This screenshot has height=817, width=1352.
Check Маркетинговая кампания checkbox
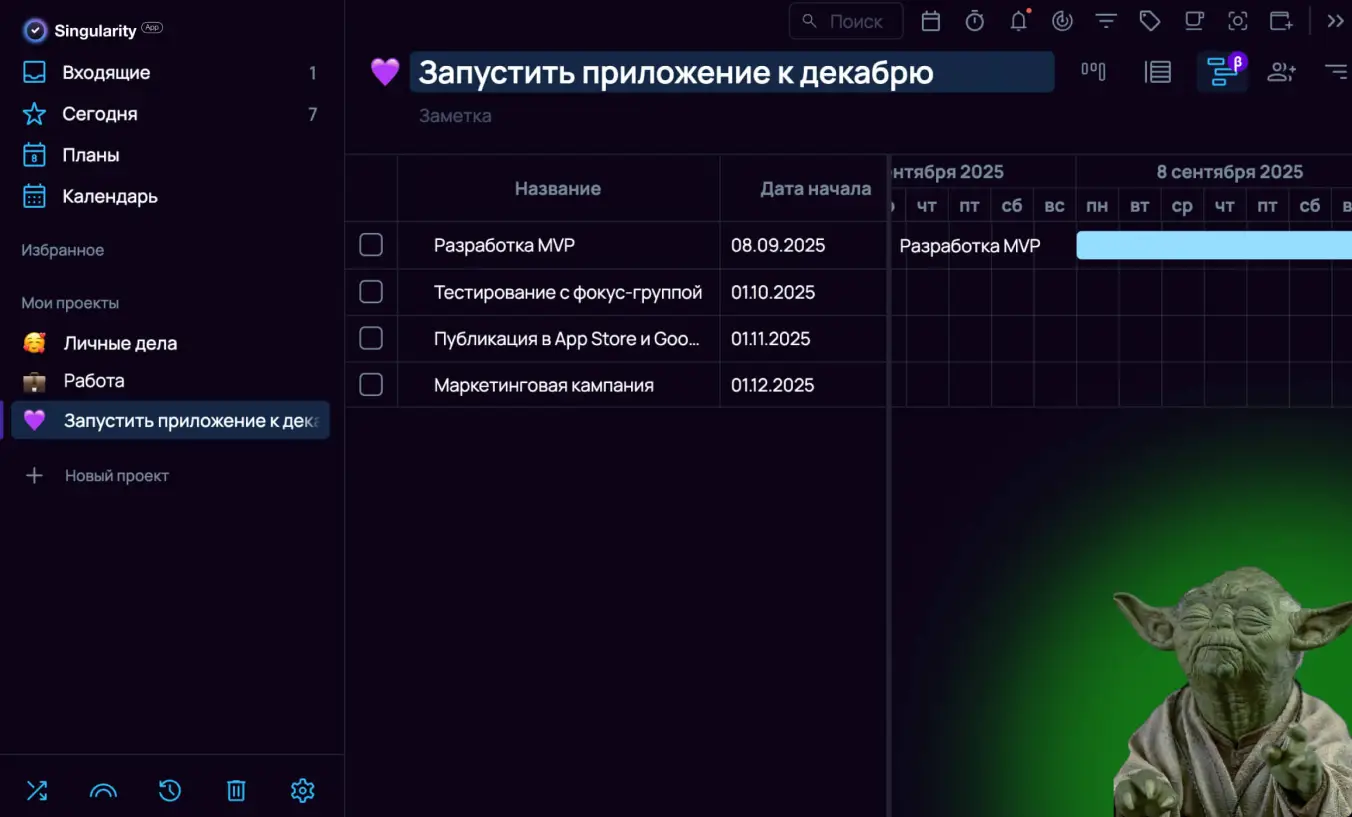click(371, 384)
